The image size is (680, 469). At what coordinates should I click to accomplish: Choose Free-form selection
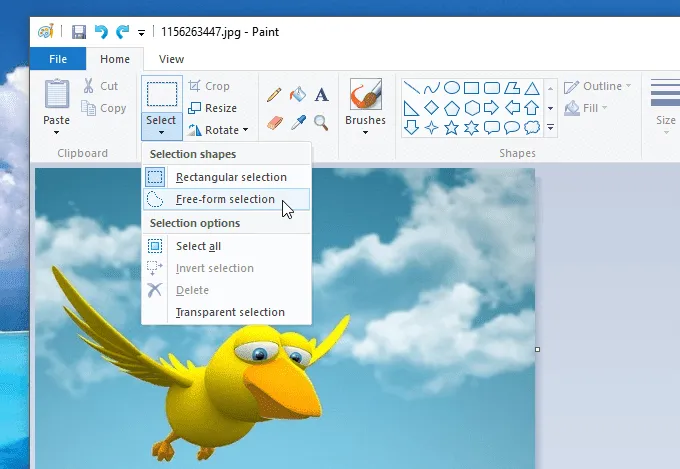tap(224, 199)
